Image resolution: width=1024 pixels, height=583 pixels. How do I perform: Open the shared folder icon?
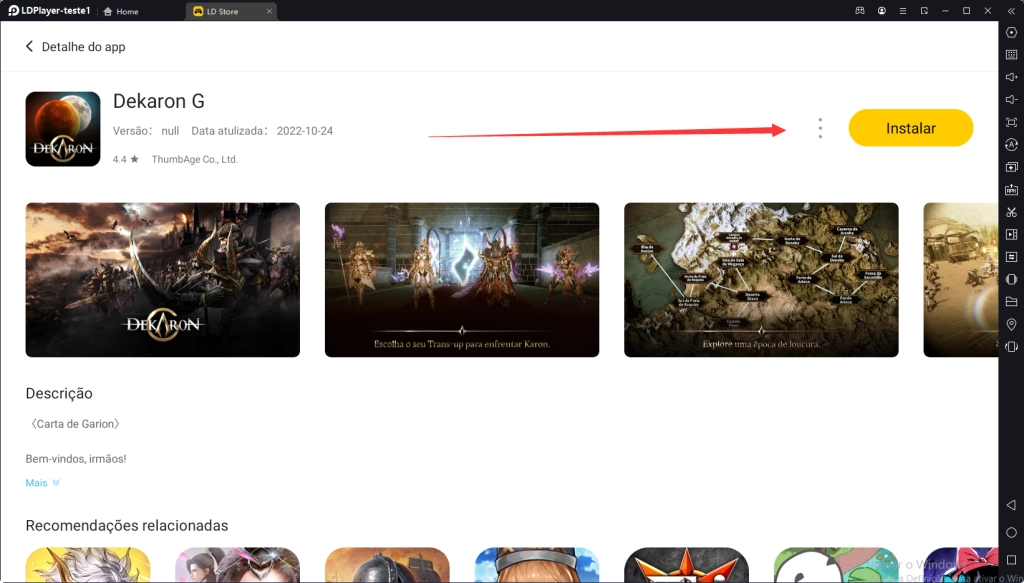1011,302
